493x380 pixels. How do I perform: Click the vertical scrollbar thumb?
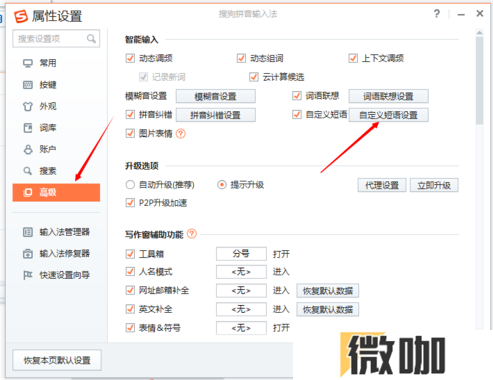479,80
